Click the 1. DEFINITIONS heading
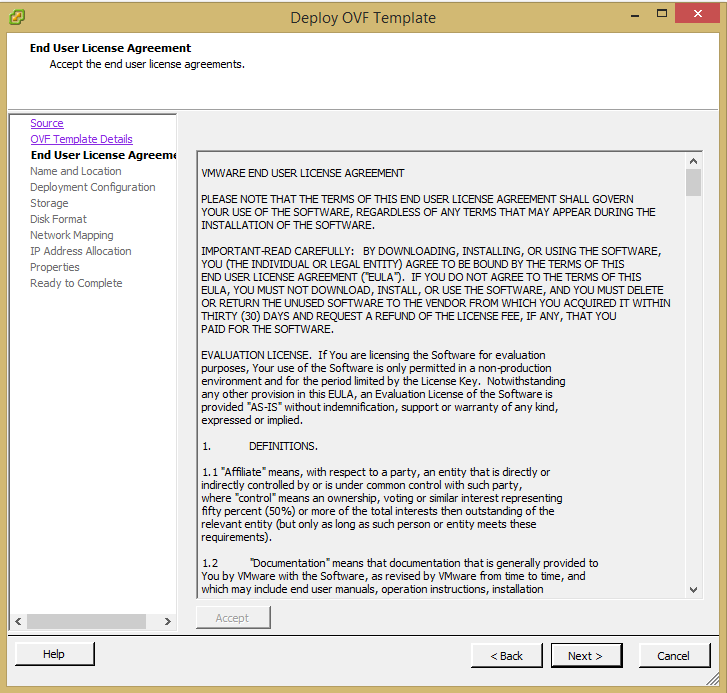727x693 pixels. point(260,446)
